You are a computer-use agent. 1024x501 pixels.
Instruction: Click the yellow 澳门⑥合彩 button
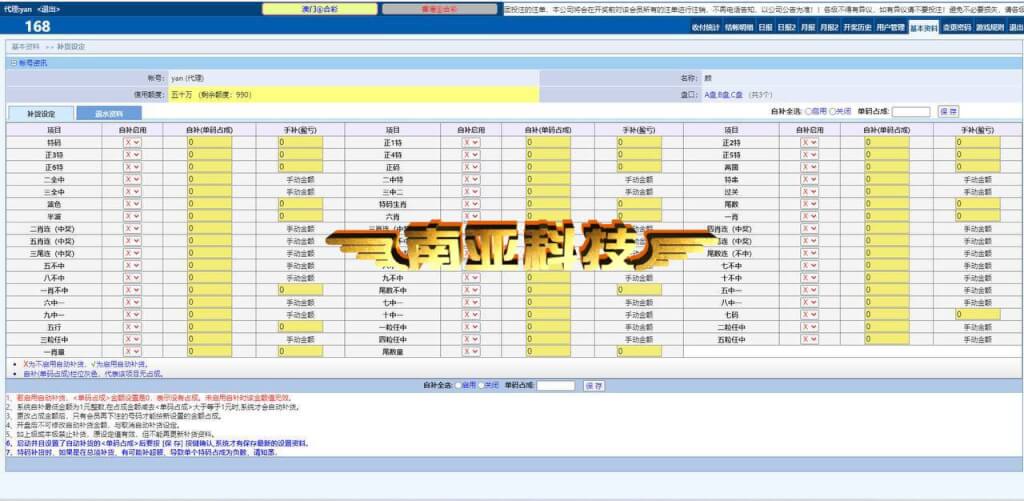(319, 9)
